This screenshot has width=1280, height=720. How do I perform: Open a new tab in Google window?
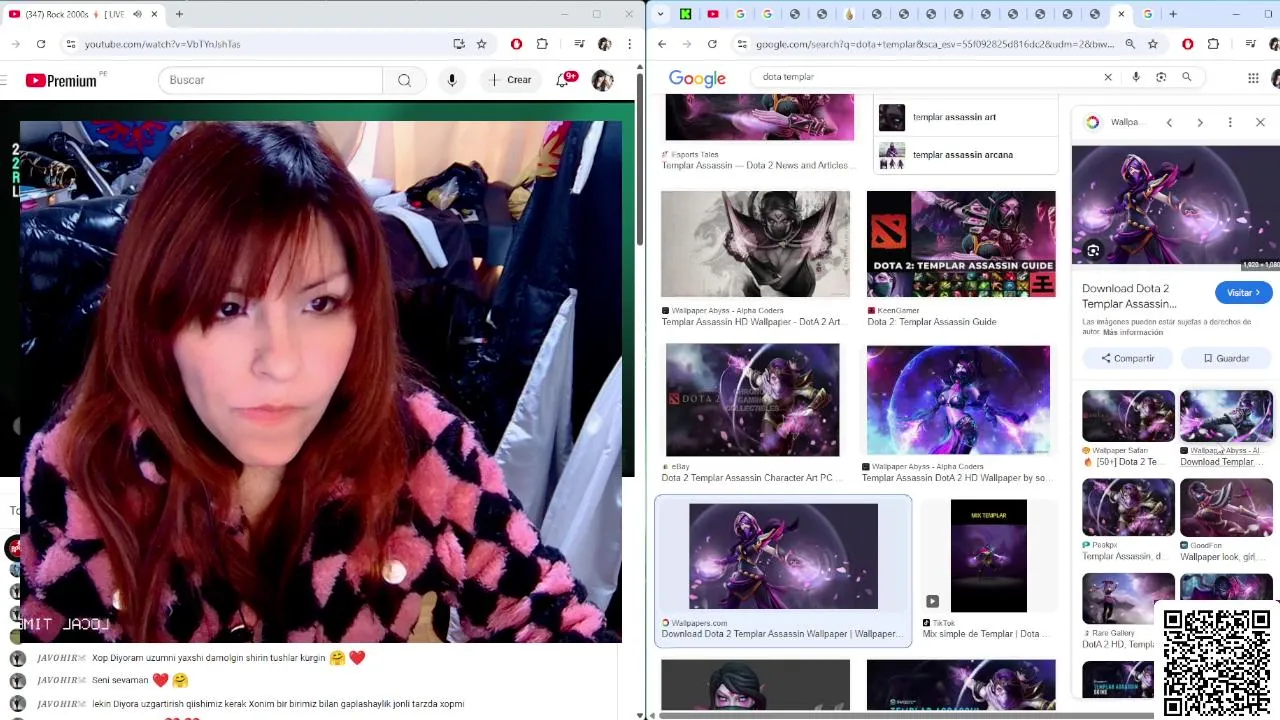1173,14
